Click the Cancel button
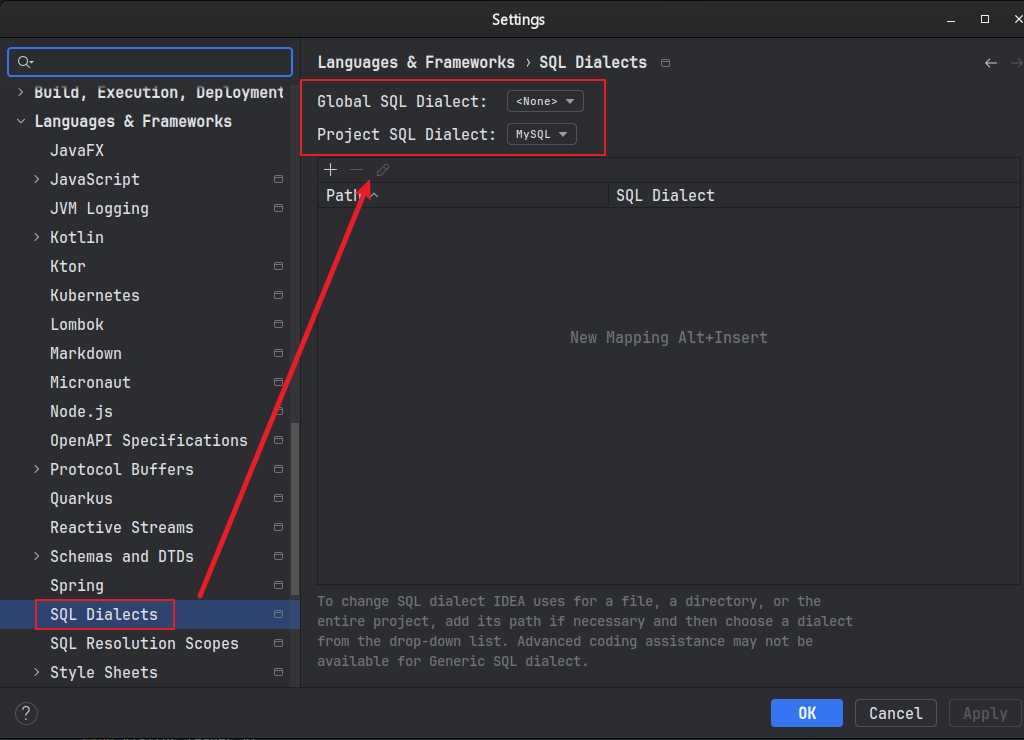 pos(895,713)
